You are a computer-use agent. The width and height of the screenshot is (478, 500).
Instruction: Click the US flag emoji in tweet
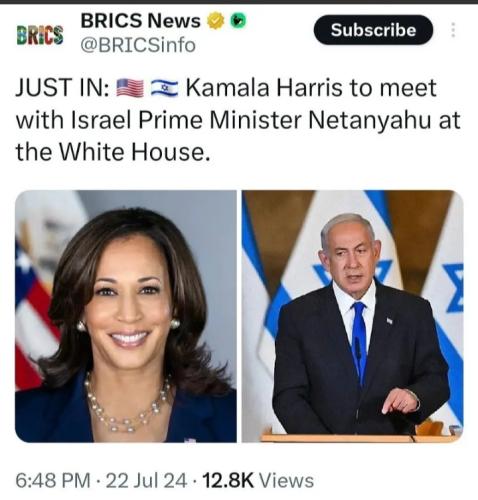click(x=130, y=88)
